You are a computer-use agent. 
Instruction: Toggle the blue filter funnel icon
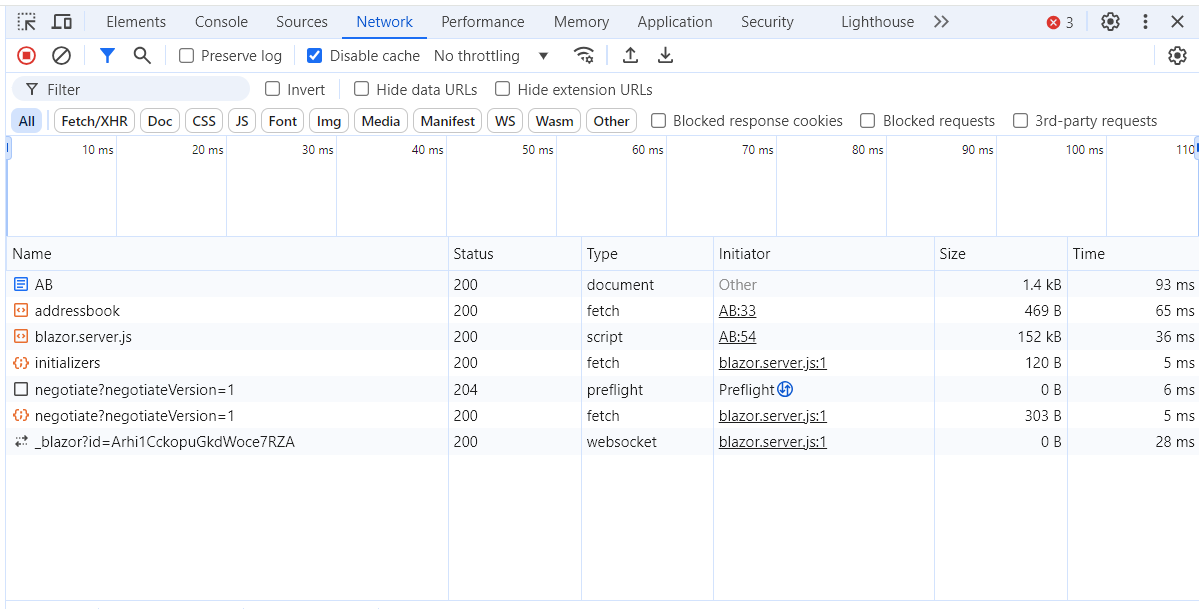pyautogui.click(x=108, y=55)
